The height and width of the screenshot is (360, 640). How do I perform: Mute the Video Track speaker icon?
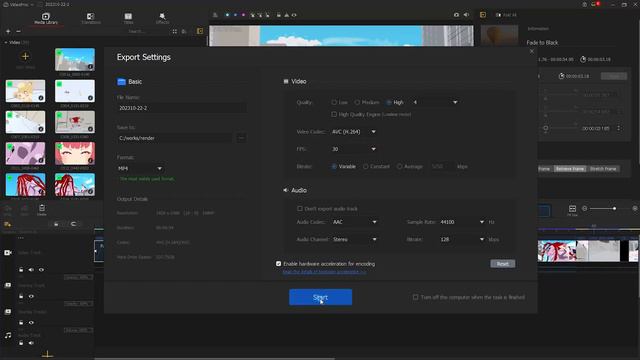[31, 270]
